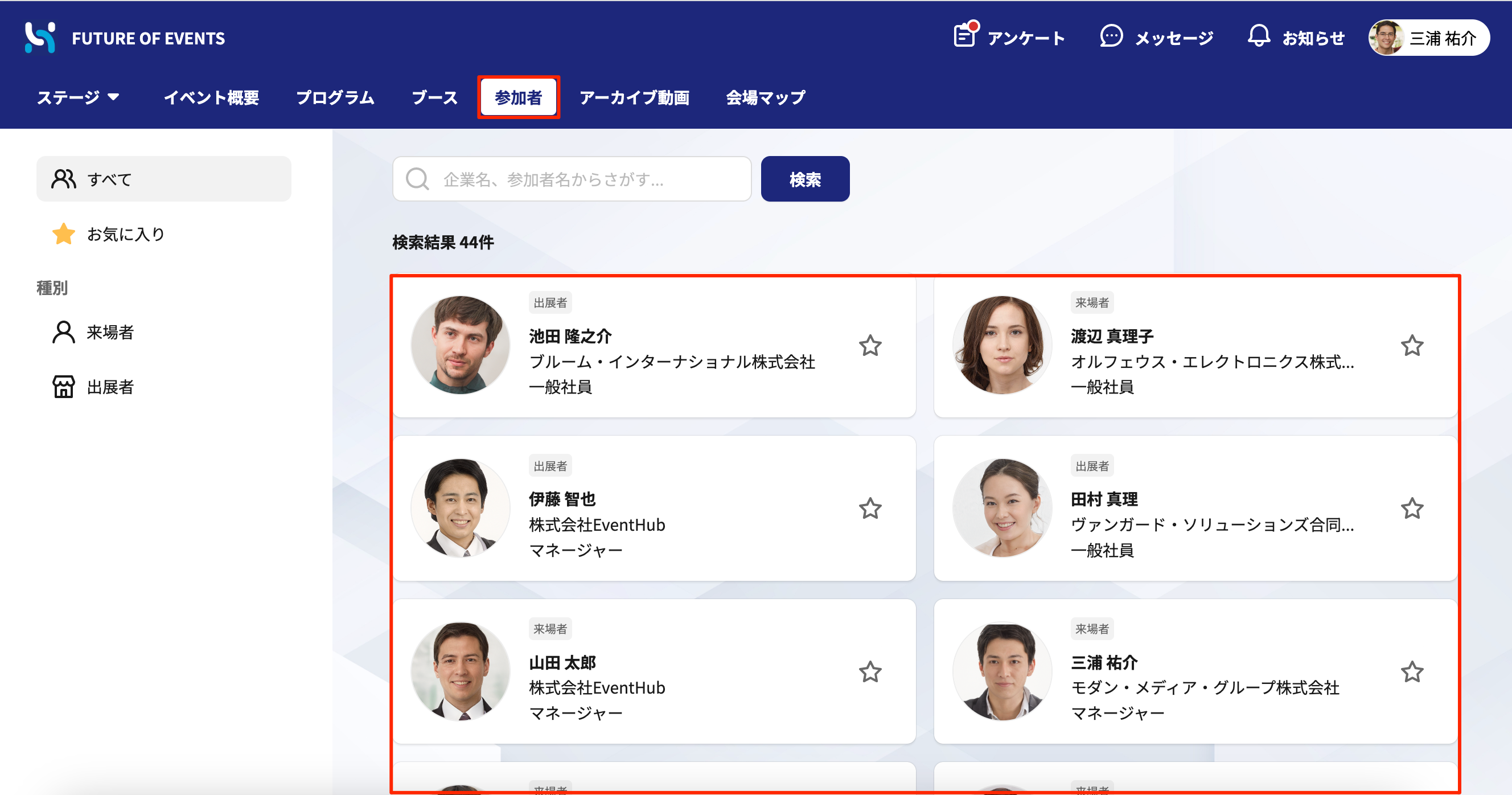The image size is (1512, 795).
Task: Open 池田 隆之介 profile photo
Action: pyautogui.click(x=461, y=345)
